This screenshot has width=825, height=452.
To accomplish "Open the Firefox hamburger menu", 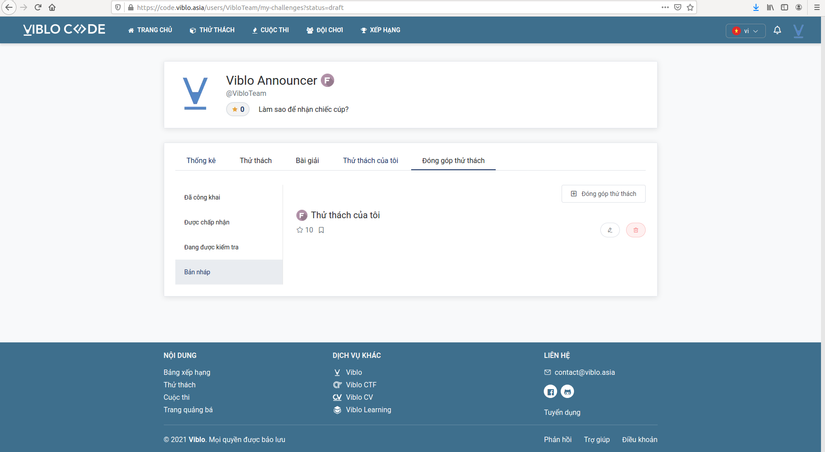I will (817, 7).
